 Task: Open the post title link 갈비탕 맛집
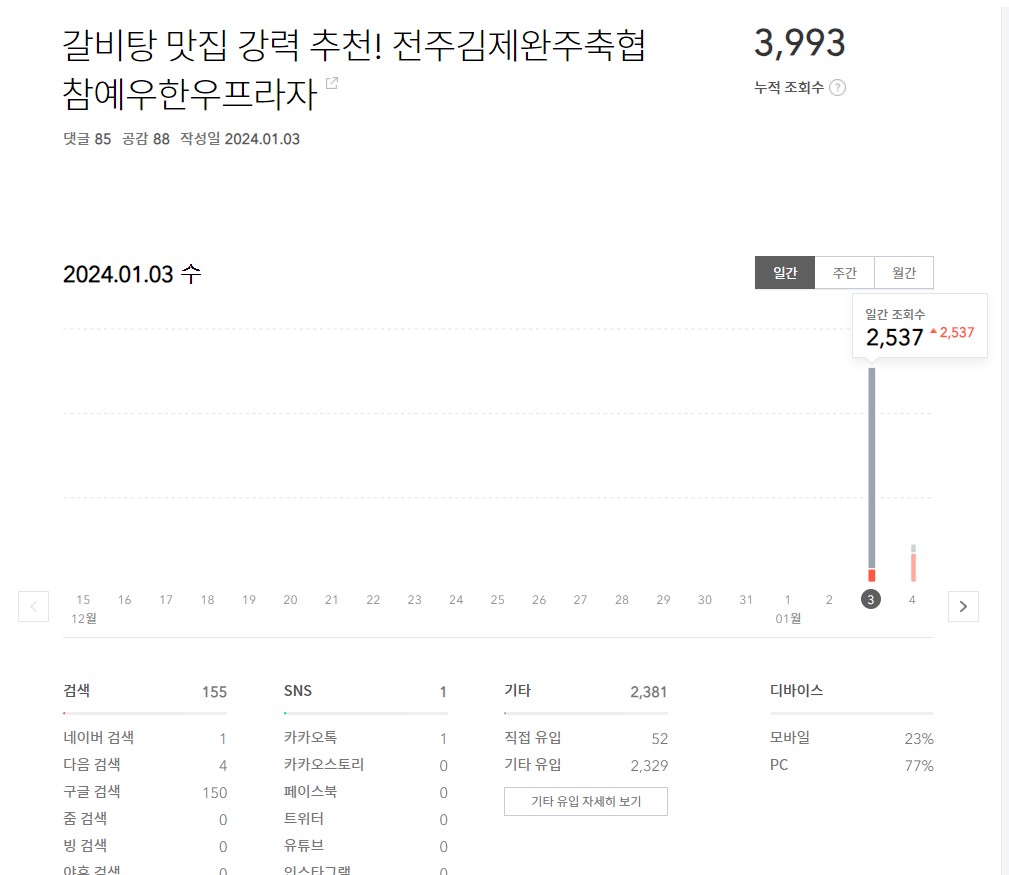click(353, 69)
